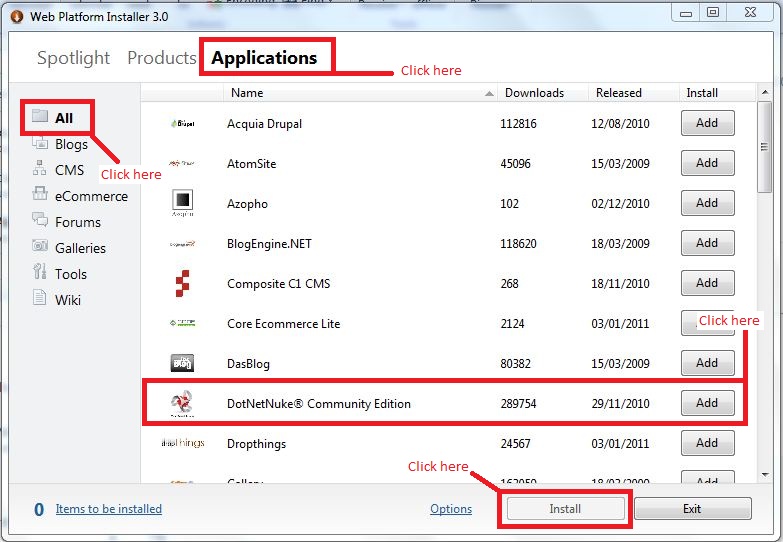Select the All category
This screenshot has height=542, width=783.
click(64, 118)
